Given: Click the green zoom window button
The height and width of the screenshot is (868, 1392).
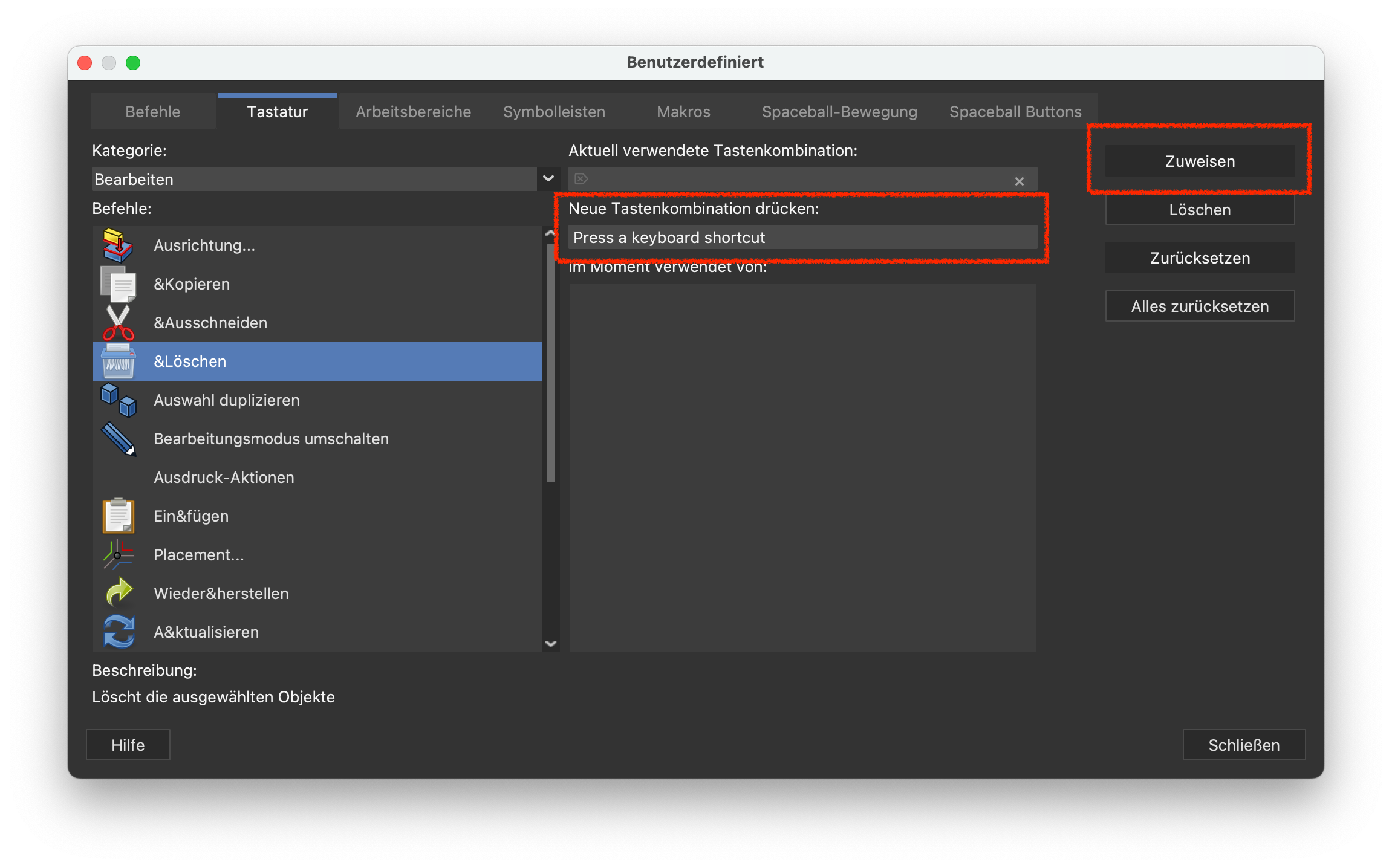Looking at the screenshot, I should [x=133, y=63].
